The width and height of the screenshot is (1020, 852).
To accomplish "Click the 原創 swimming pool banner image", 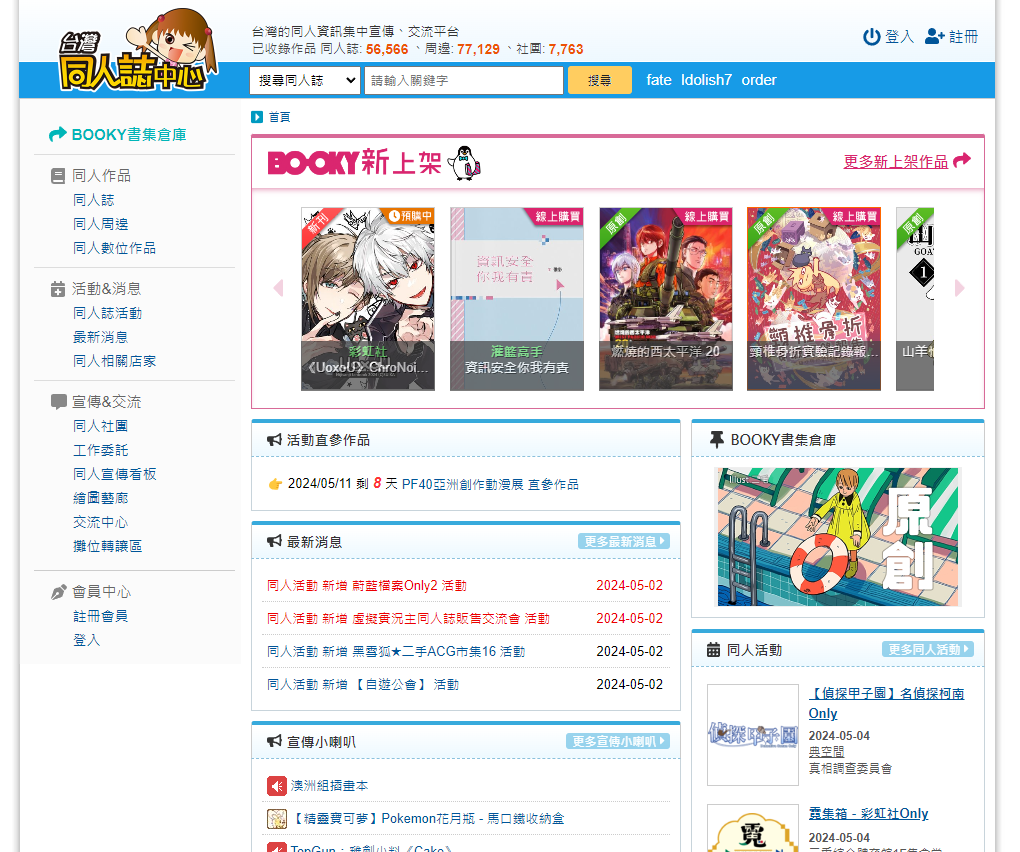I will (838, 537).
